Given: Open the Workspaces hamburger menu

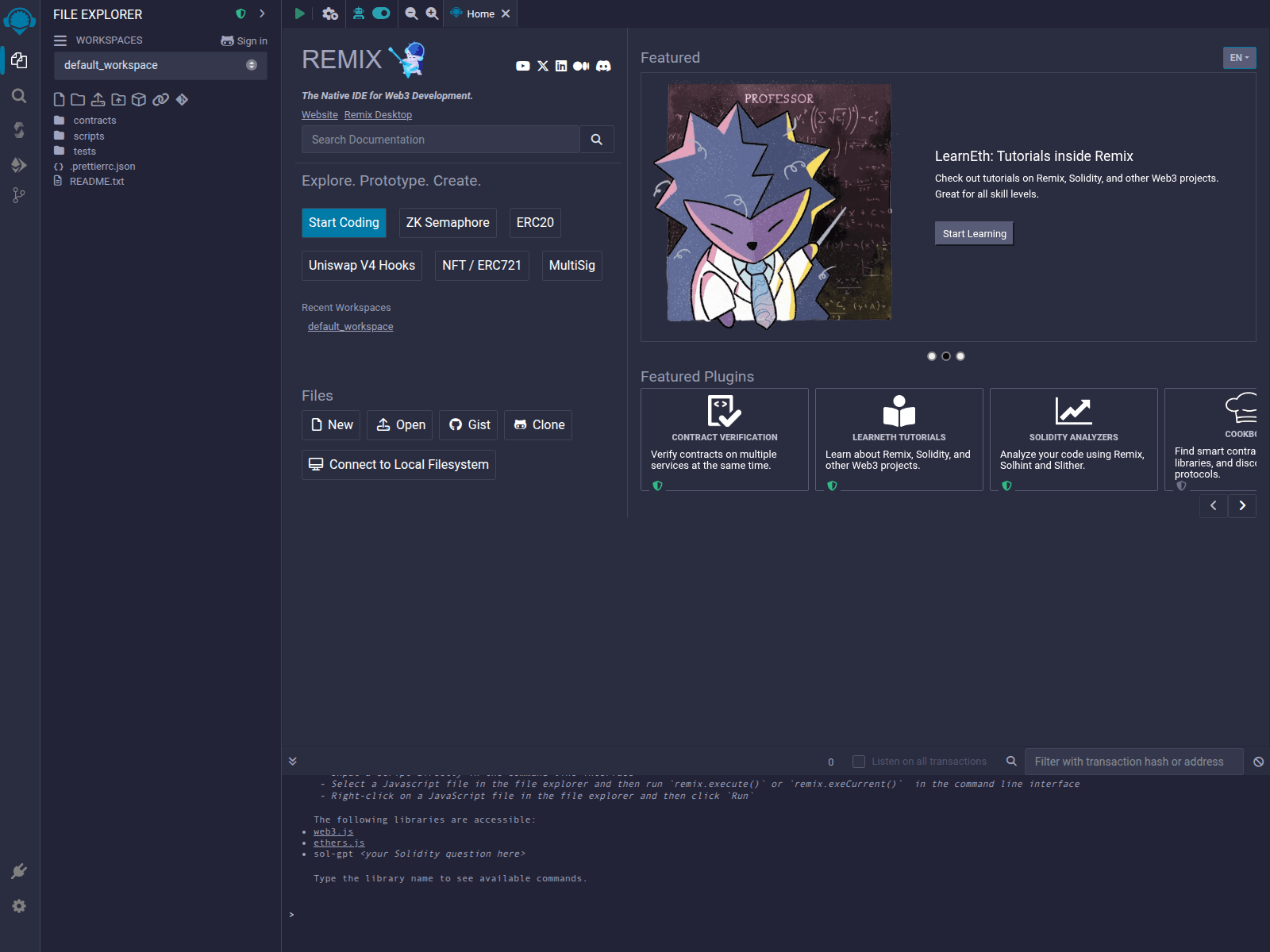Looking at the screenshot, I should click(60, 40).
